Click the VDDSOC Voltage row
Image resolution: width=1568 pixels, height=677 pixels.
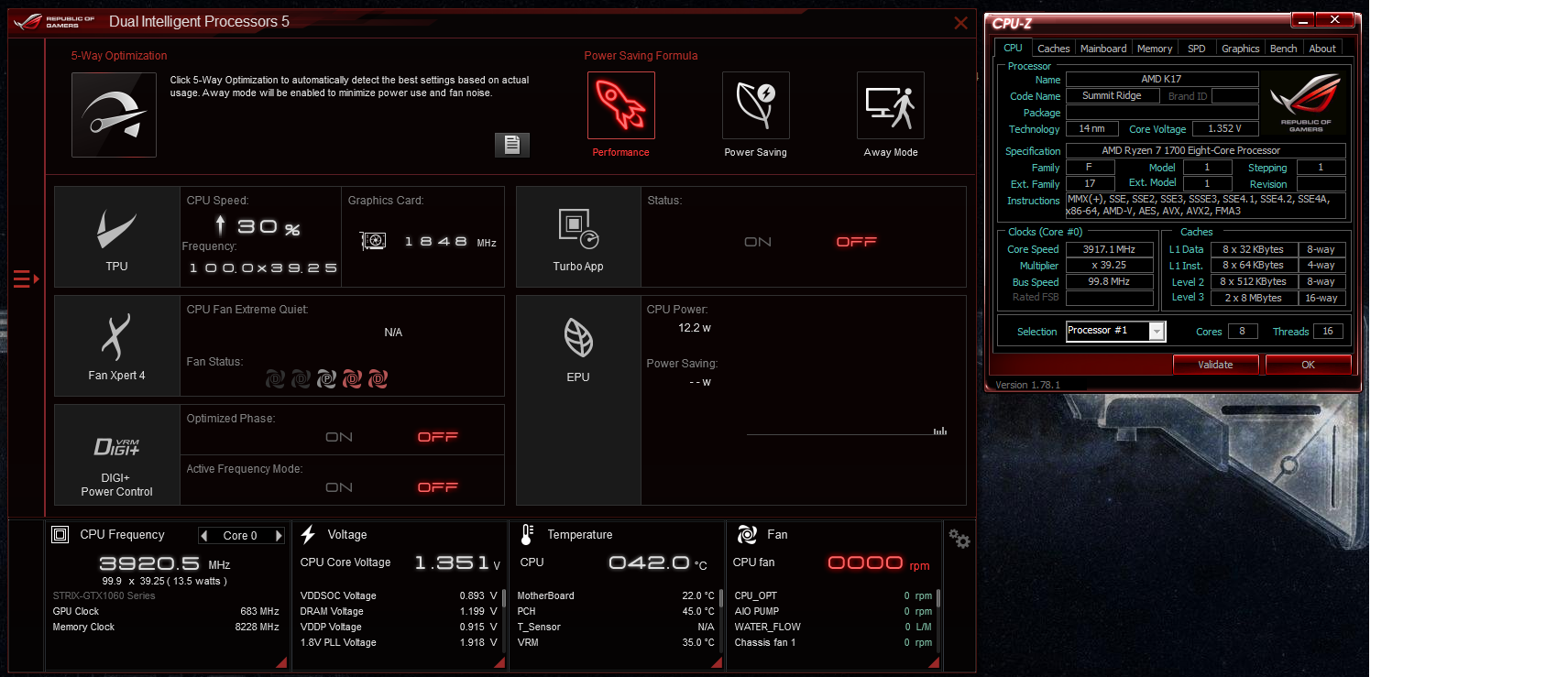coord(399,595)
